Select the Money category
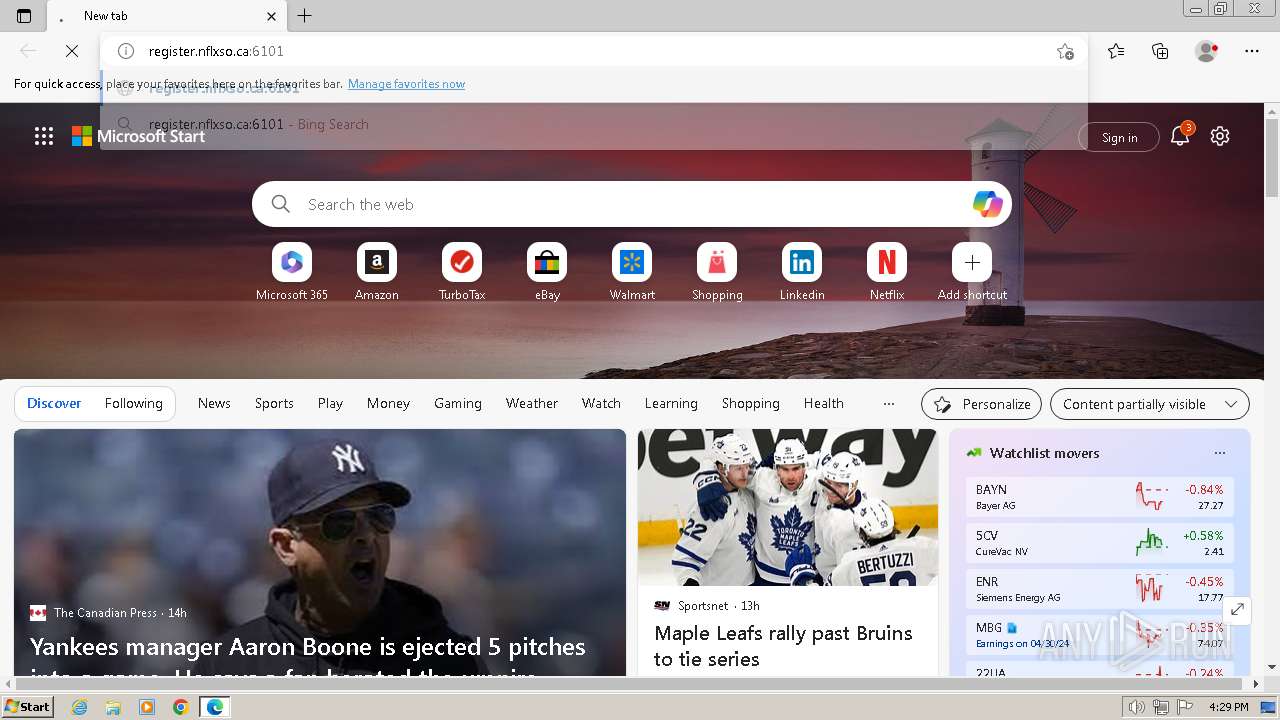This screenshot has height=720, width=1280. 388,404
